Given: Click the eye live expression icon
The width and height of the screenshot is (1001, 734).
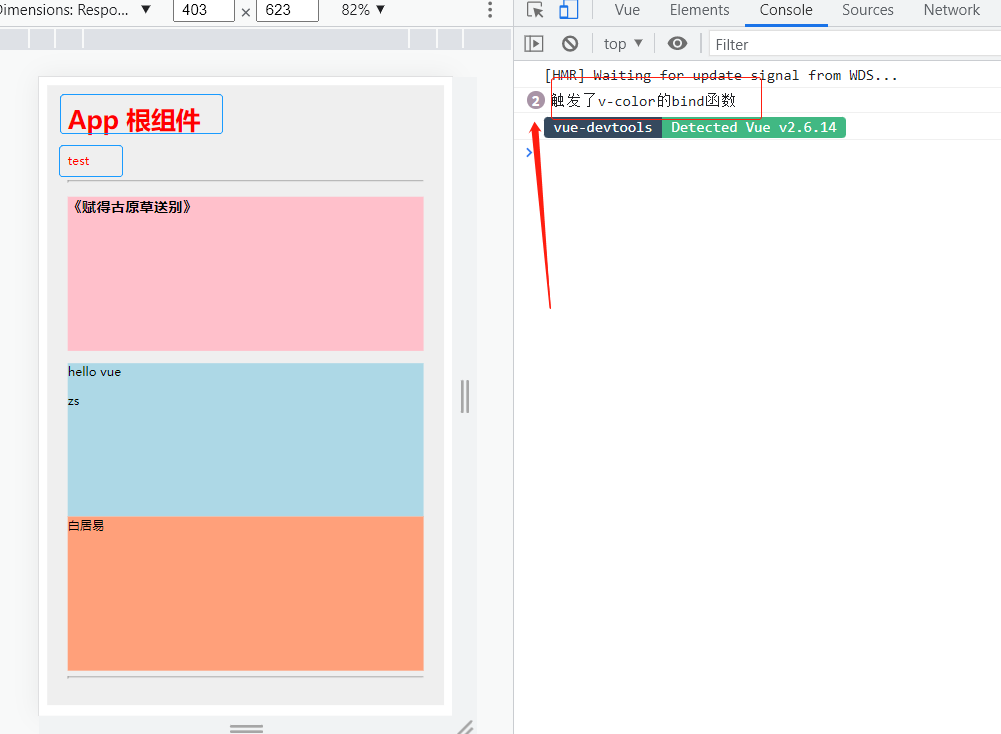Looking at the screenshot, I should (677, 43).
